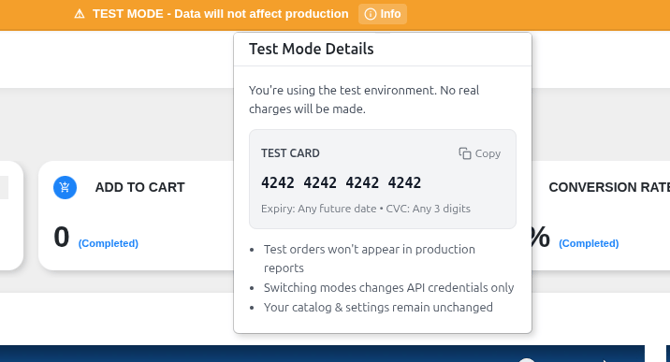
Task: Click the Info button in test mode banner
Action: click(x=382, y=14)
